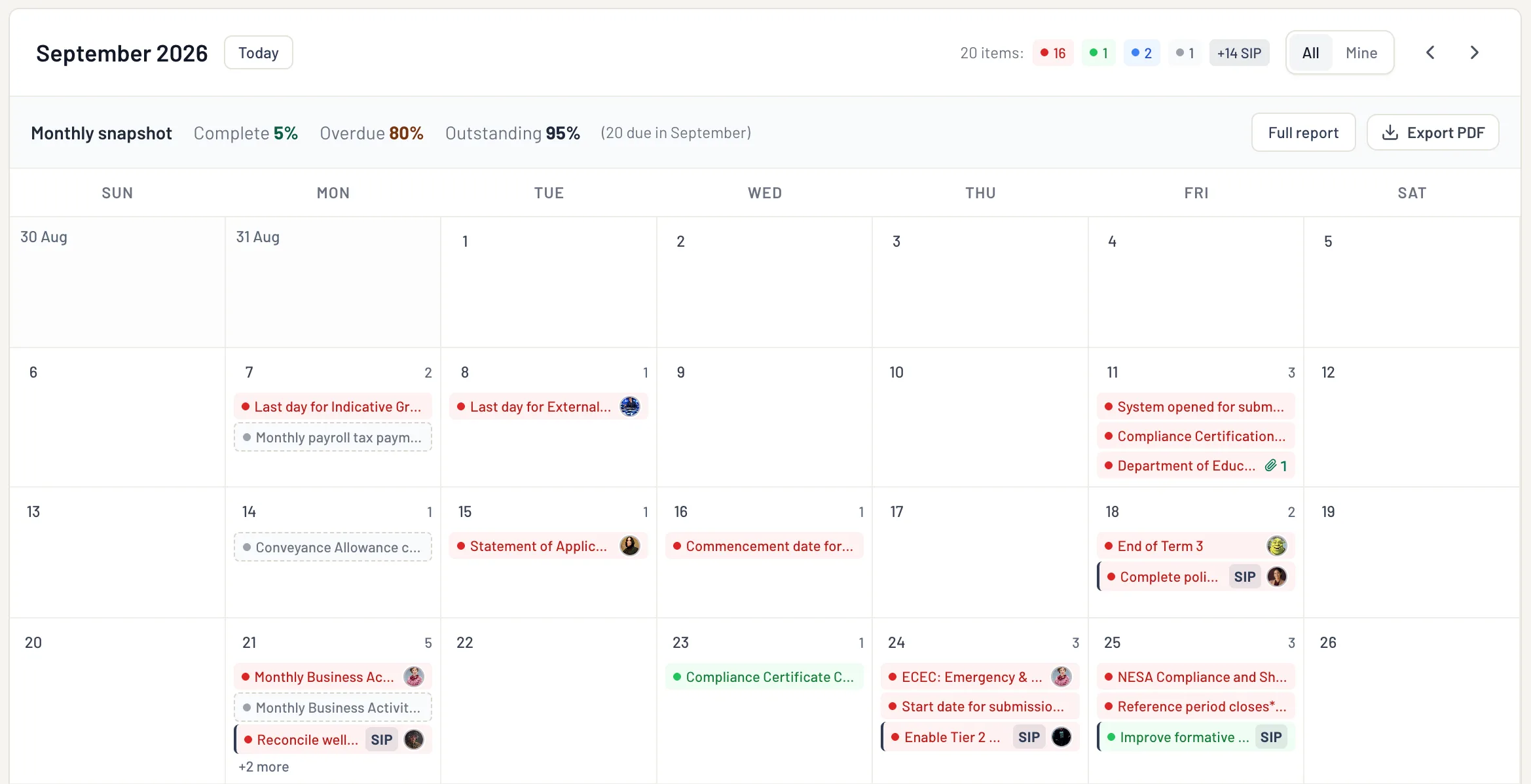The width and height of the screenshot is (1531, 784).
Task: Open assignee avatar on Monthly Business Ac event
Action: click(x=414, y=677)
